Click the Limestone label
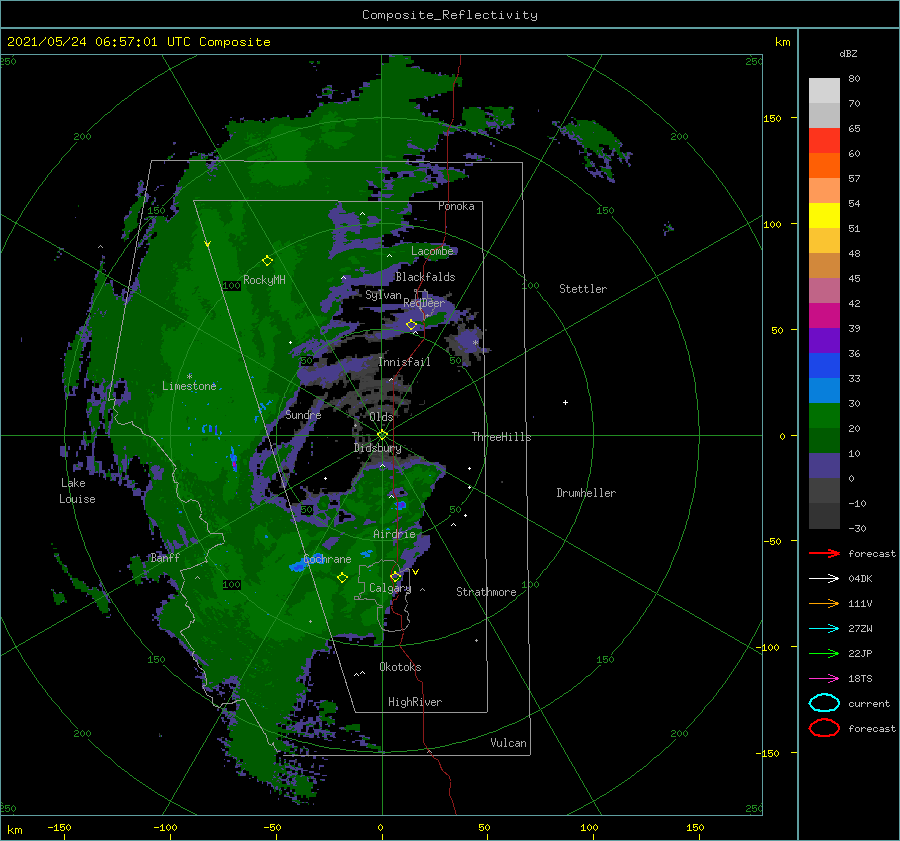Screen dimensions: 900x841 pyautogui.click(x=189, y=386)
